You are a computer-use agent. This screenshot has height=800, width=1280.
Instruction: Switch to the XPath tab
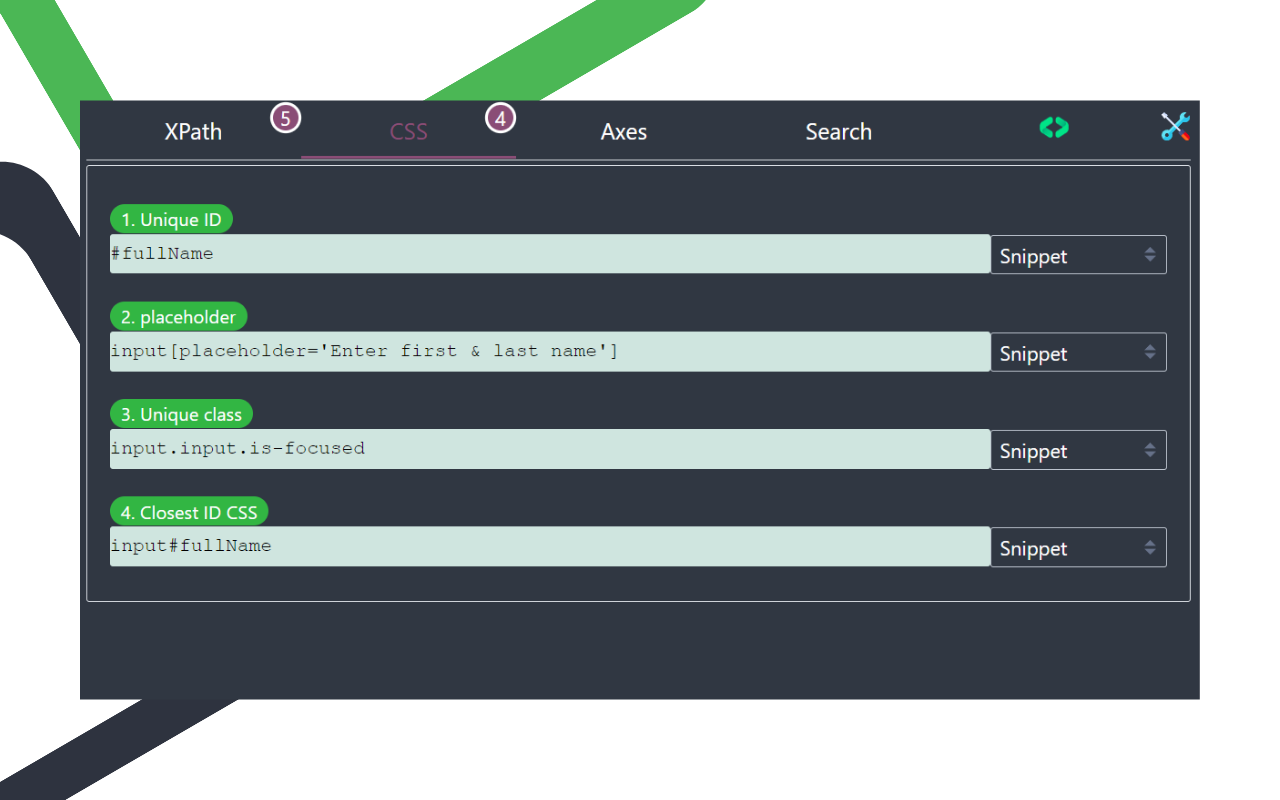tap(193, 131)
